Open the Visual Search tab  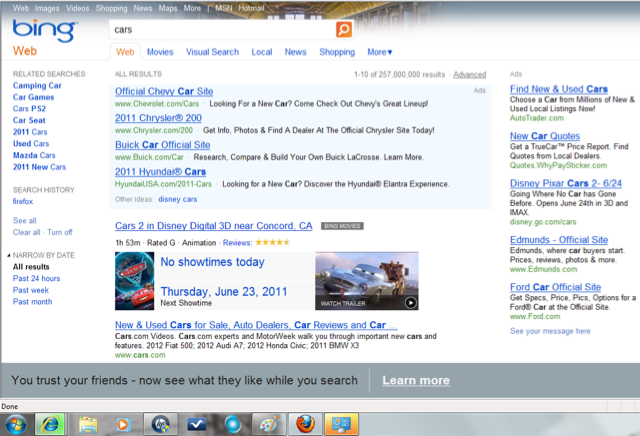[212, 52]
